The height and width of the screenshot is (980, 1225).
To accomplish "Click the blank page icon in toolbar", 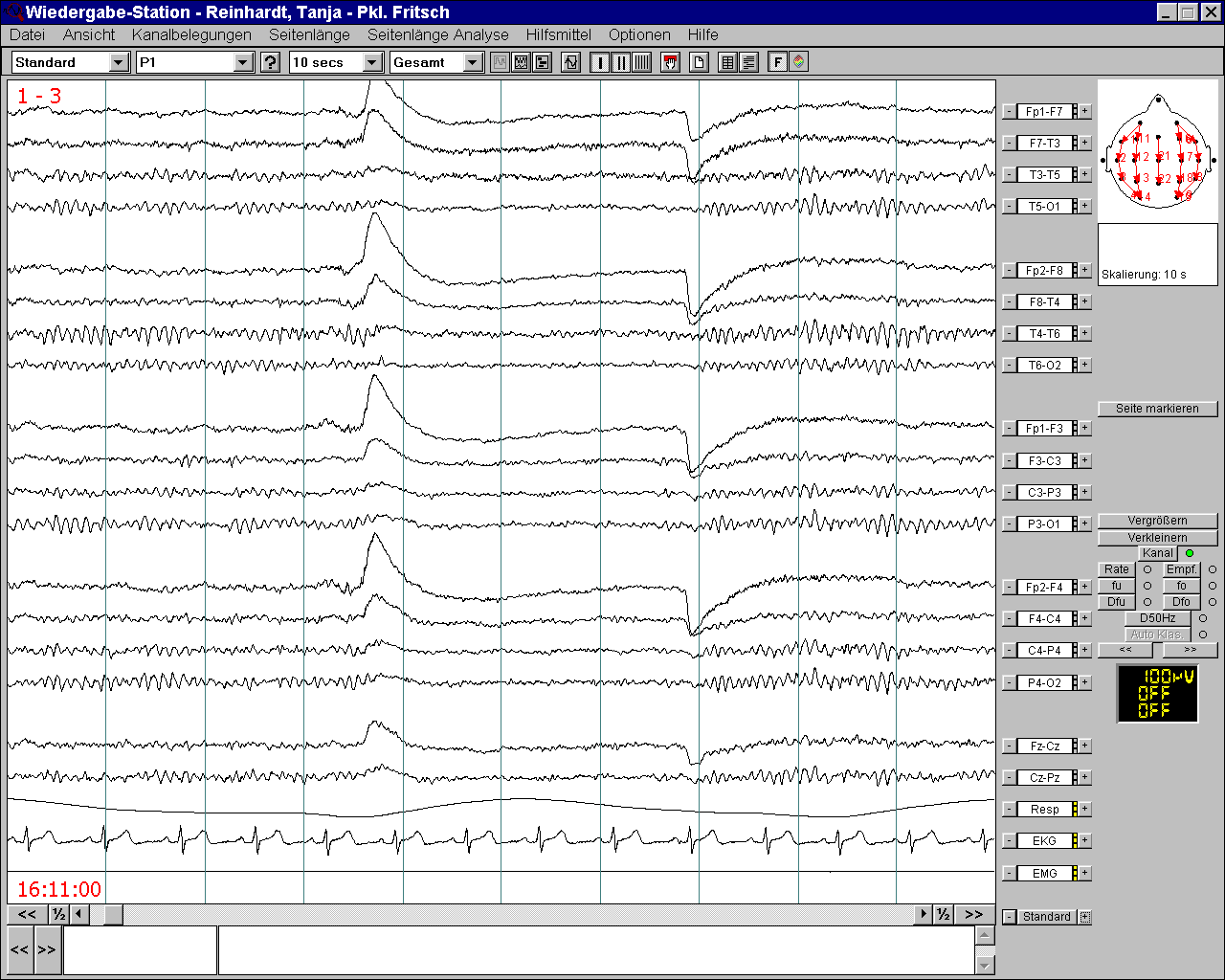I will click(699, 62).
